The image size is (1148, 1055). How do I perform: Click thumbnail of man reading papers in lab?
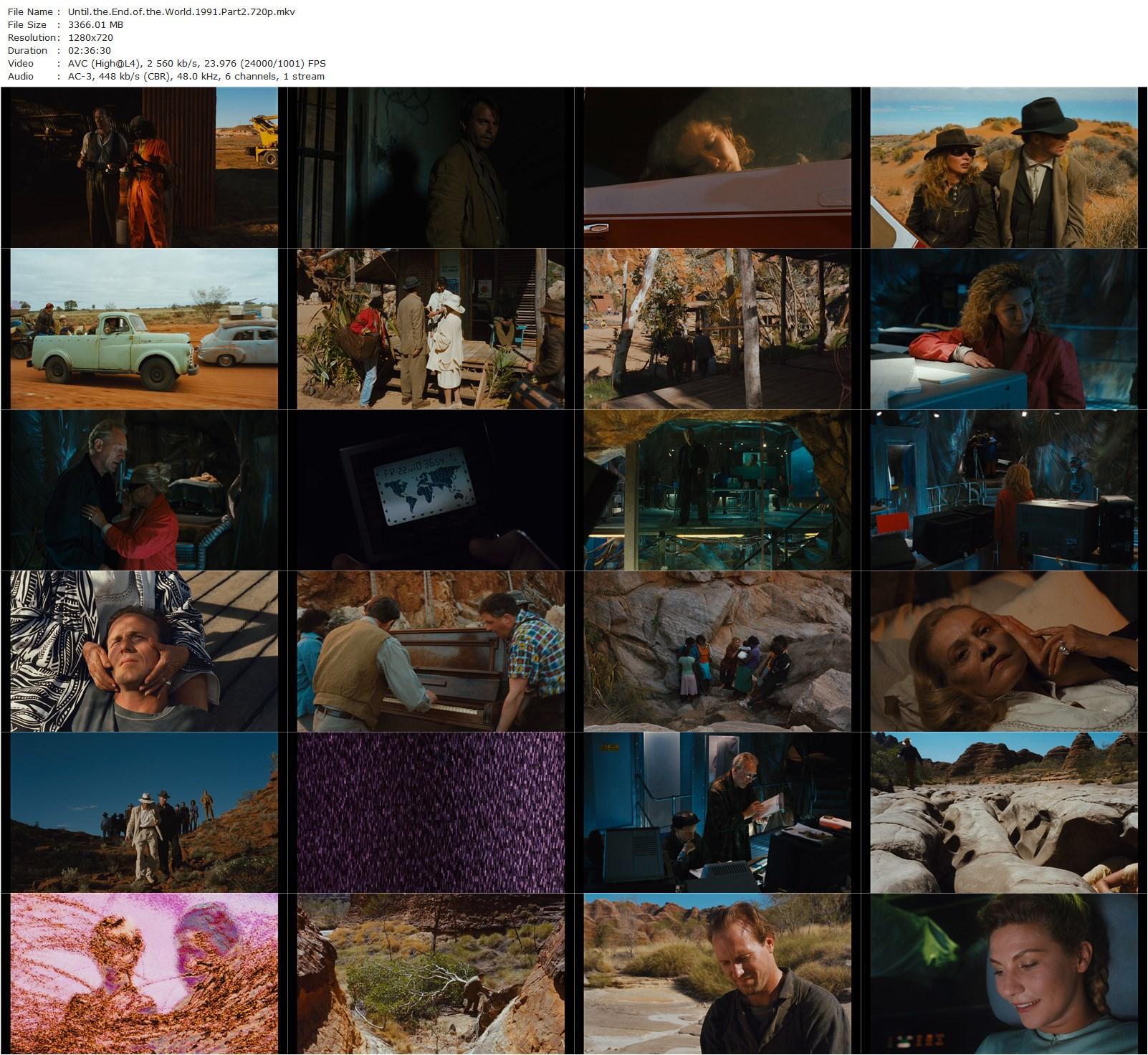pyautogui.click(x=717, y=813)
